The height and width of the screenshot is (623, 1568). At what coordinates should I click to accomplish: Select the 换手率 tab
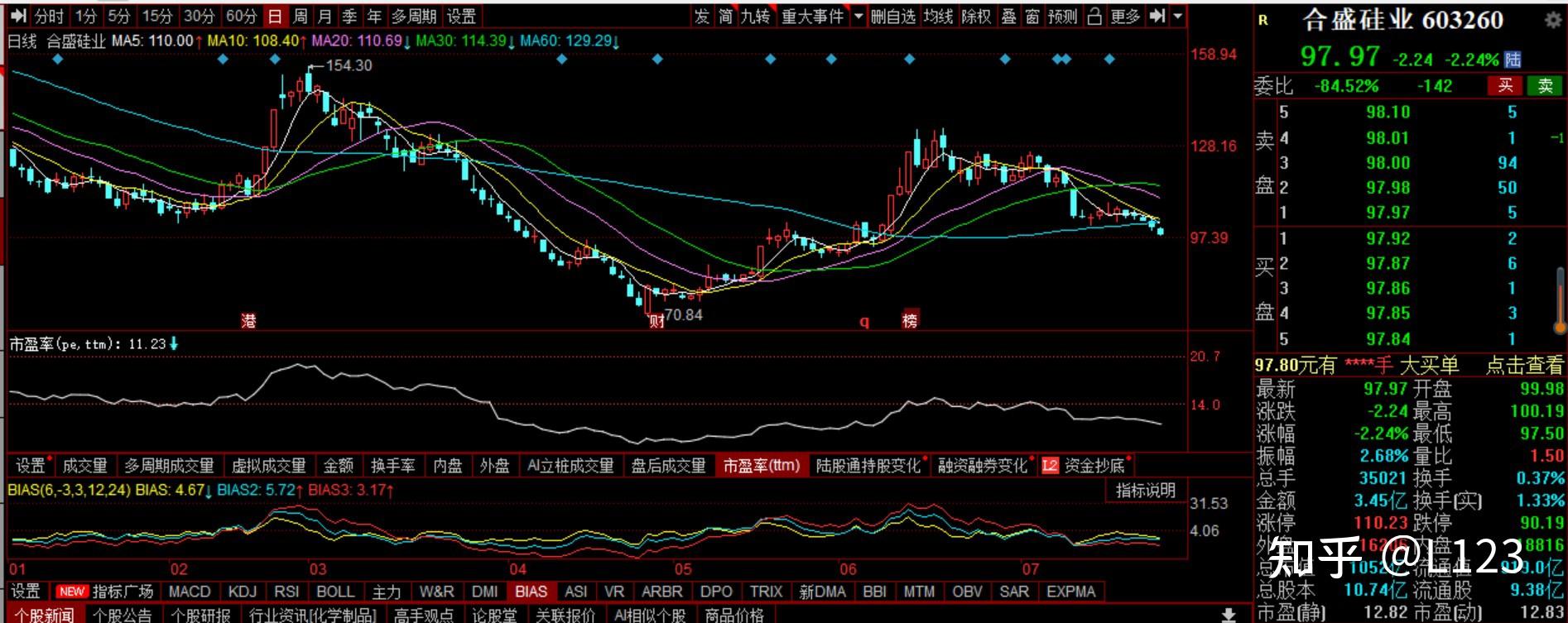(392, 465)
